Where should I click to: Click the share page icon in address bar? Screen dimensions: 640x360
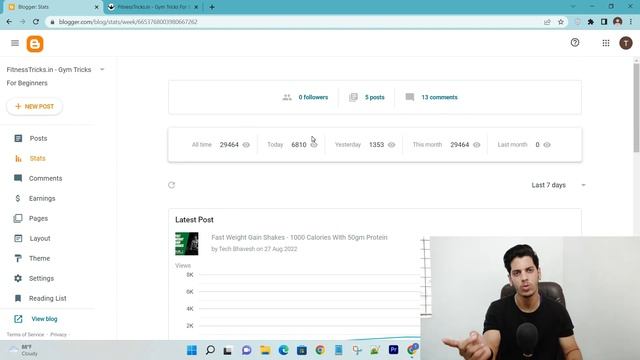coord(547,22)
